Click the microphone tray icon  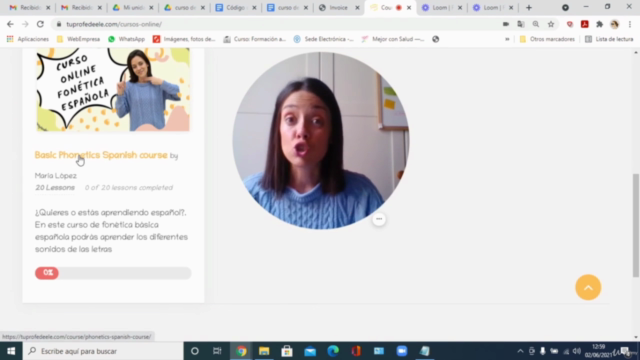pyautogui.click(x=542, y=351)
